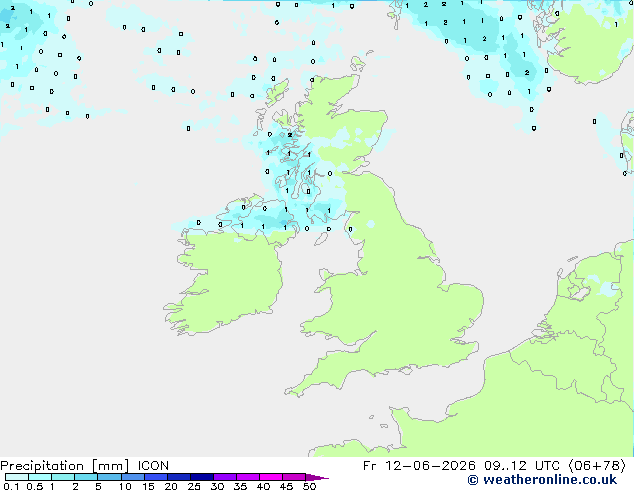Click the legend value label '0.1'
This screenshot has height=490, width=634.
(11, 486)
